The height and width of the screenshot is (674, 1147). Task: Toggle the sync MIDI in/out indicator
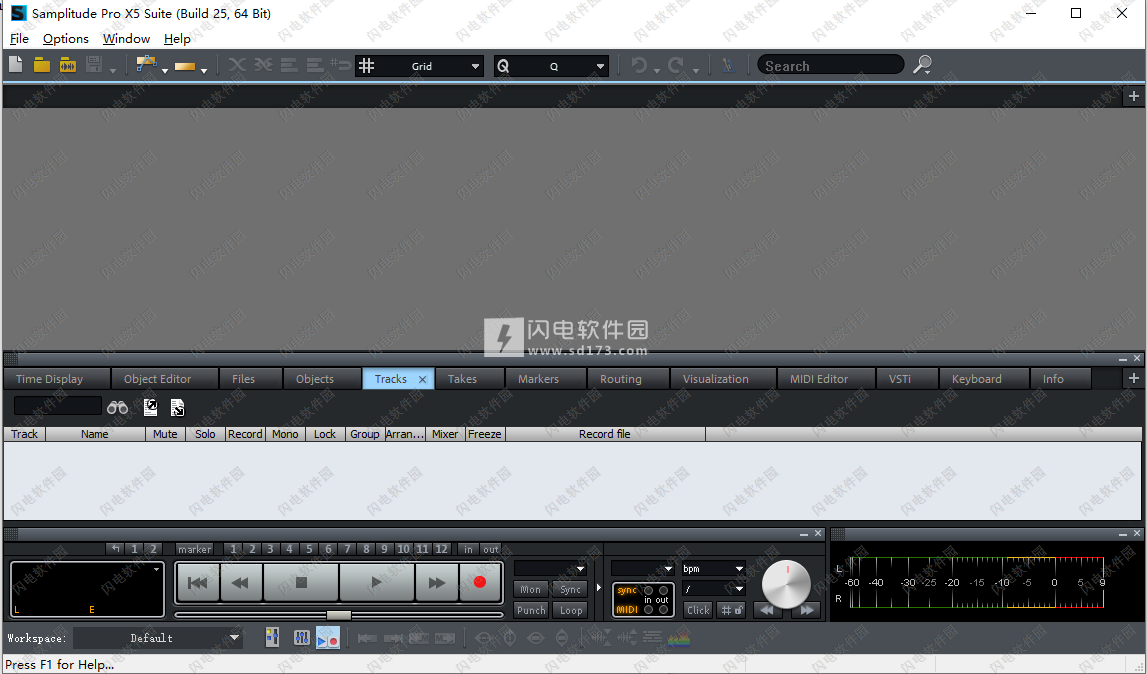coord(643,600)
